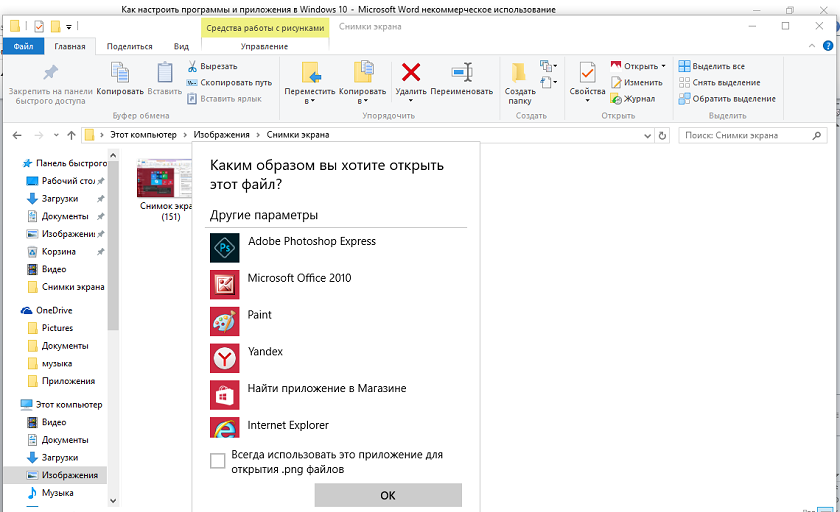Select Adobe Photoshop Express app icon

(x=224, y=247)
